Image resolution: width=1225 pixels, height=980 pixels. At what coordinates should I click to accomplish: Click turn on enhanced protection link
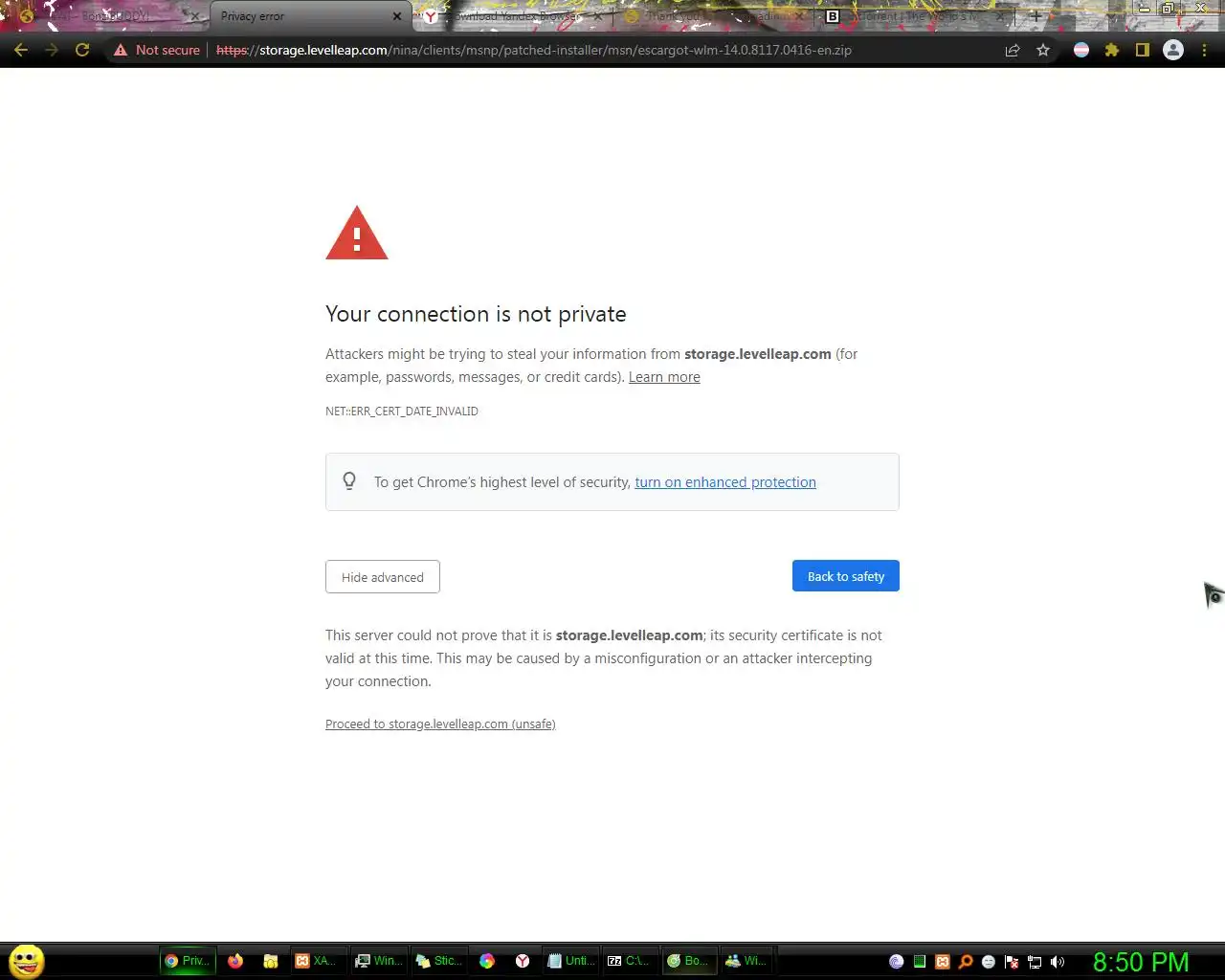[x=725, y=482]
